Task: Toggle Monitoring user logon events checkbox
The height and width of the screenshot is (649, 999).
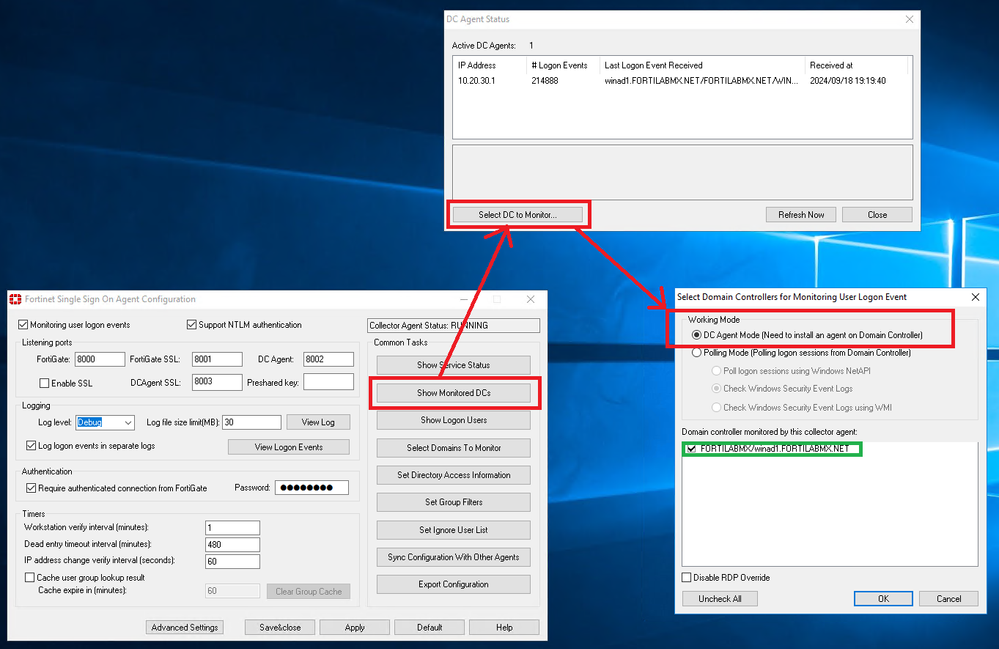Action: pos(24,325)
